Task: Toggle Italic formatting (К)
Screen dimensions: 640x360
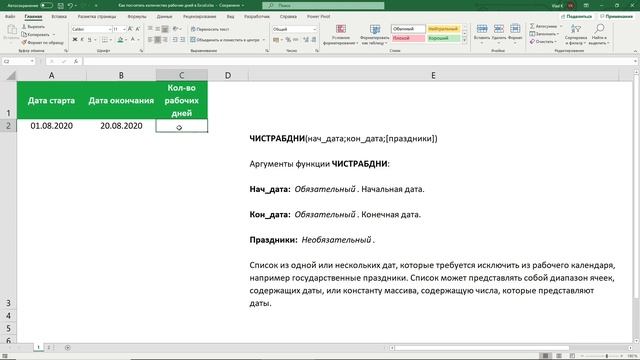Action: point(82,40)
